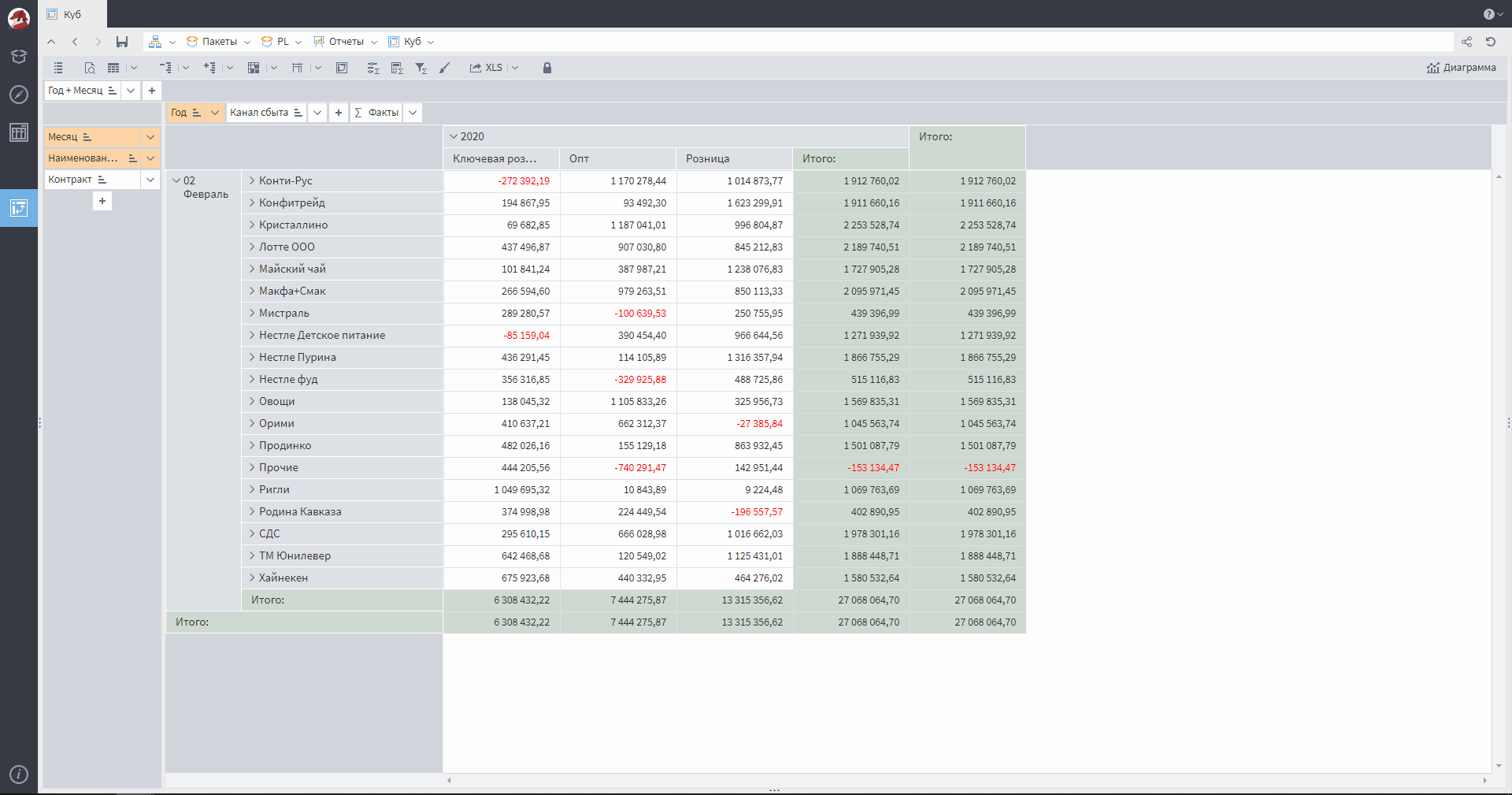Add a filter field with plus button
The height and width of the screenshot is (795, 1512).
click(x=152, y=91)
